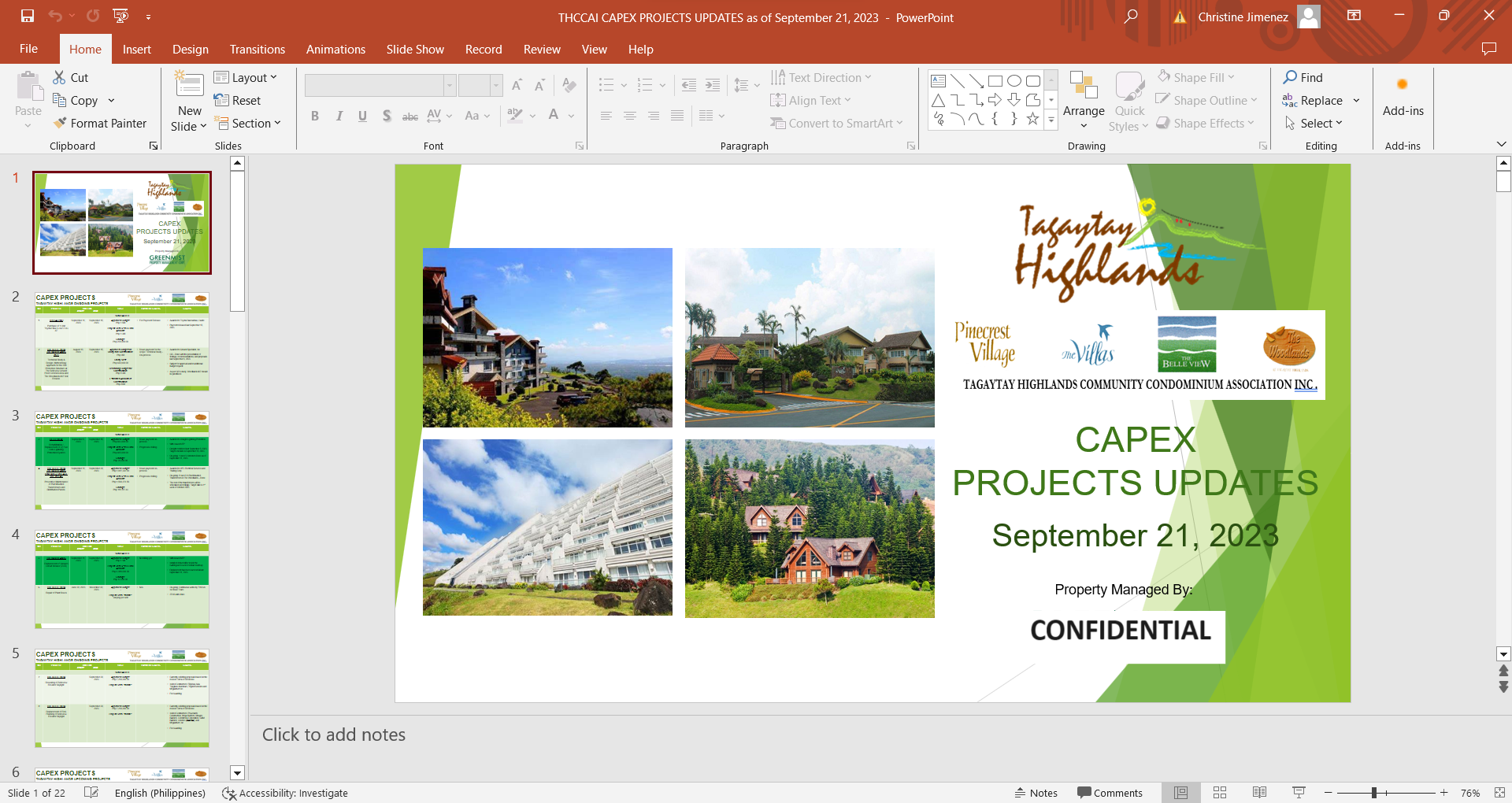The width and height of the screenshot is (1512, 803).
Task: Open the Transitions tab
Action: coord(258,49)
